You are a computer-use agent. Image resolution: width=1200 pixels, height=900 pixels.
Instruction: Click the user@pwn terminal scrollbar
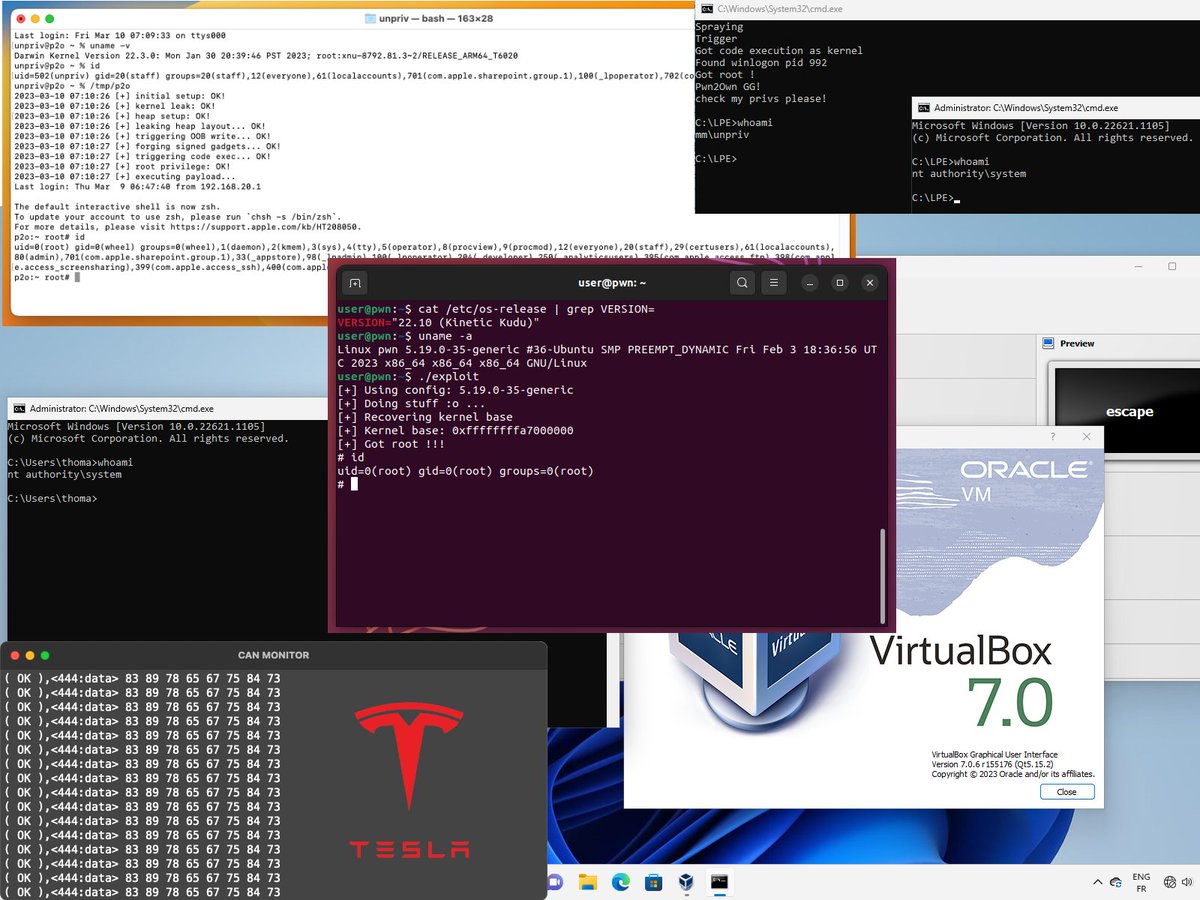[x=881, y=575]
